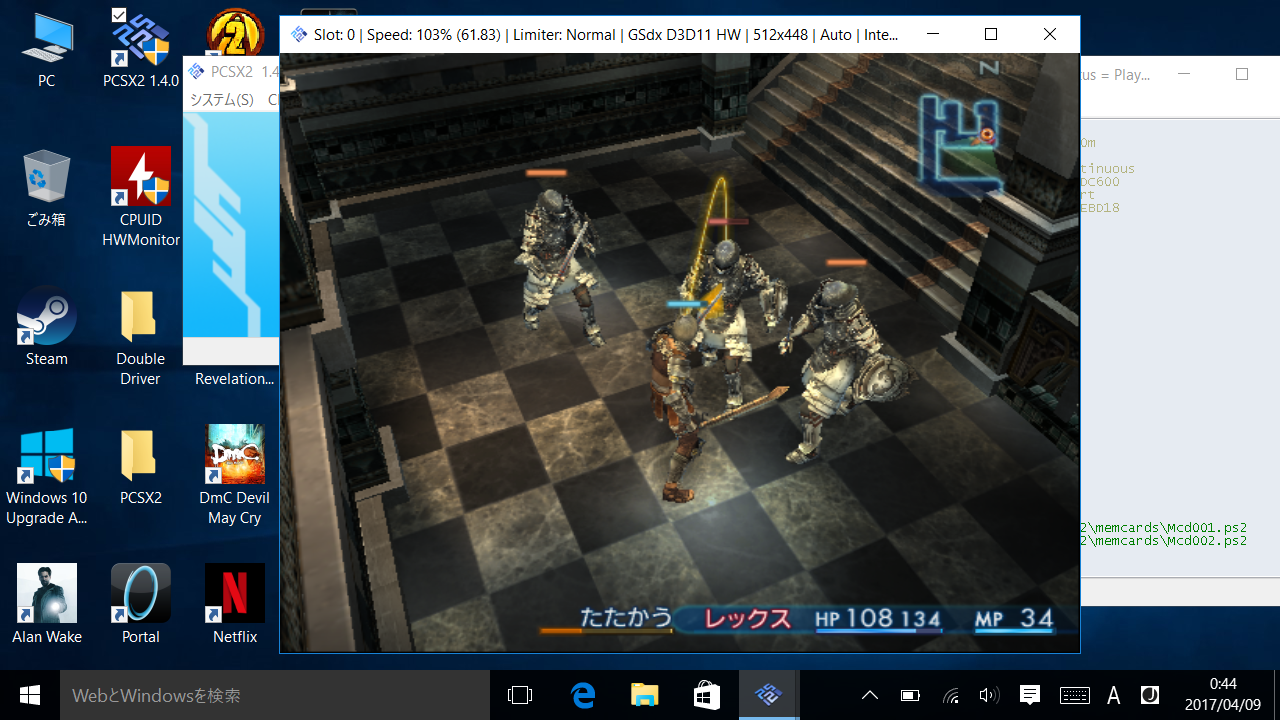Click the PCSX2 main window title bar
This screenshot has height=720, width=1280.
pyautogui.click(x=233, y=72)
